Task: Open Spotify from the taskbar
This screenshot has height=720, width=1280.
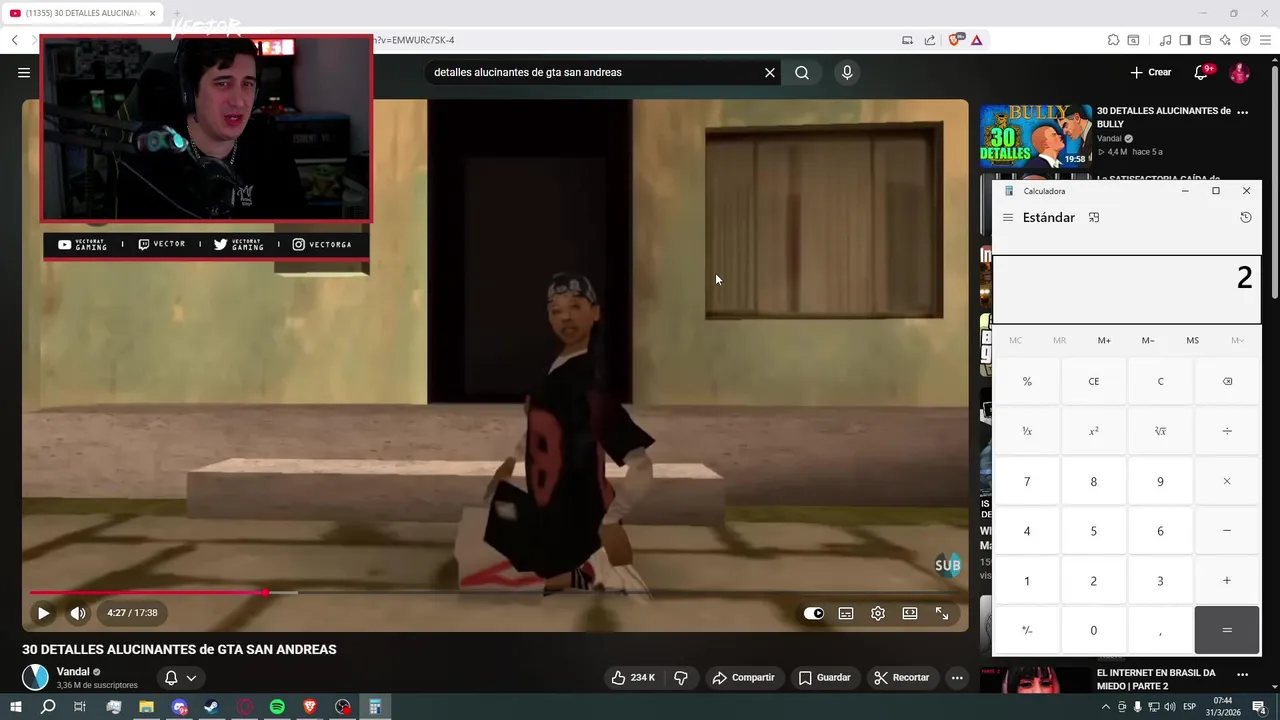Action: pos(277,707)
